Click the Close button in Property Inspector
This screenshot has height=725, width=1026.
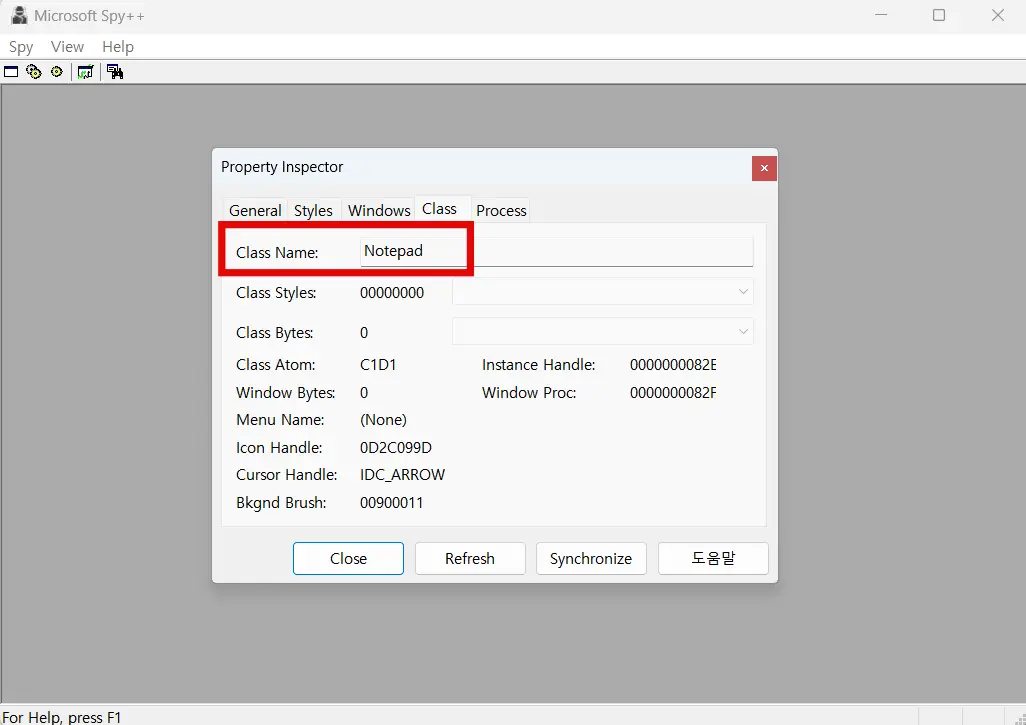tap(348, 559)
